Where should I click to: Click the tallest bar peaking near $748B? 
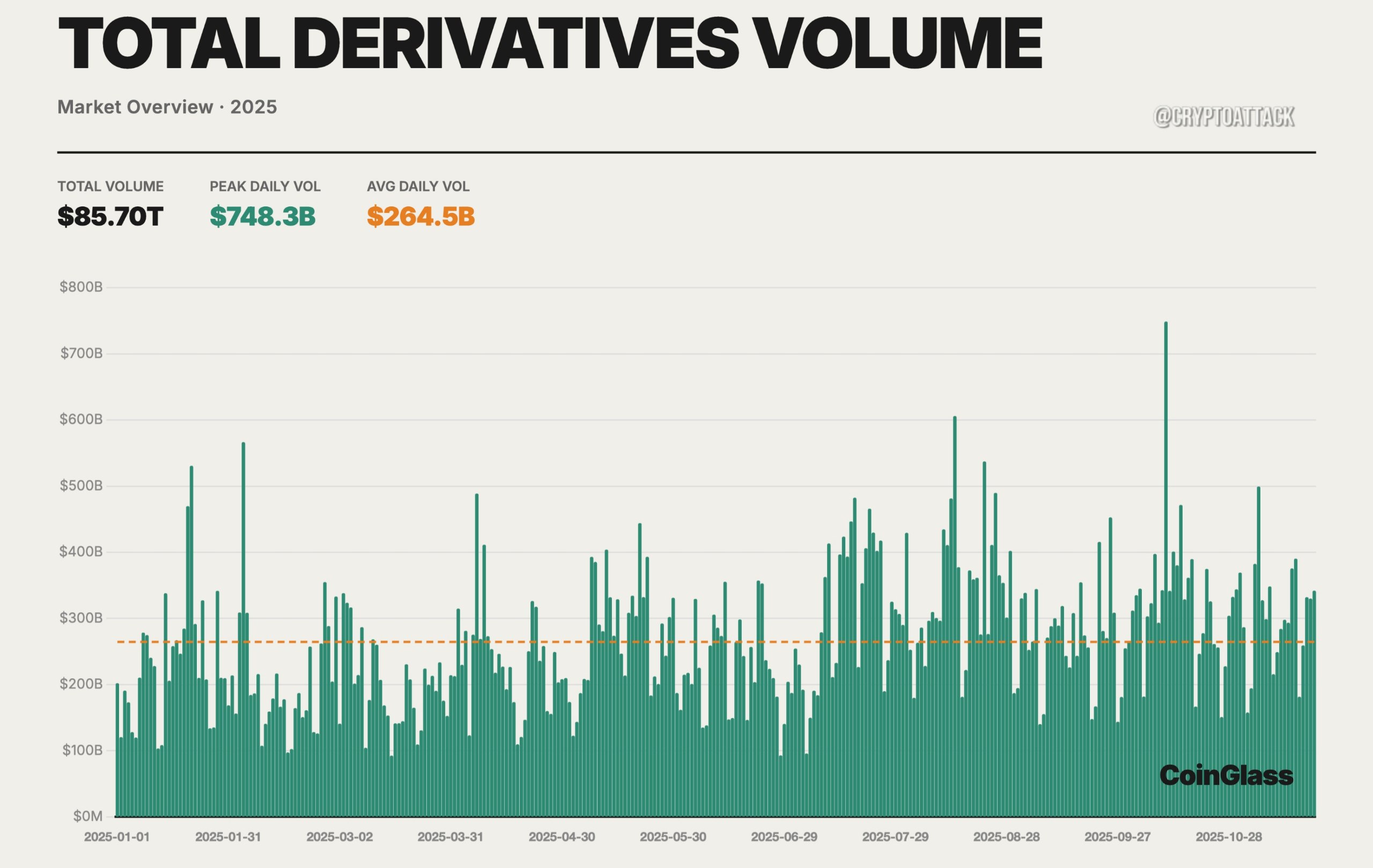(x=1166, y=569)
